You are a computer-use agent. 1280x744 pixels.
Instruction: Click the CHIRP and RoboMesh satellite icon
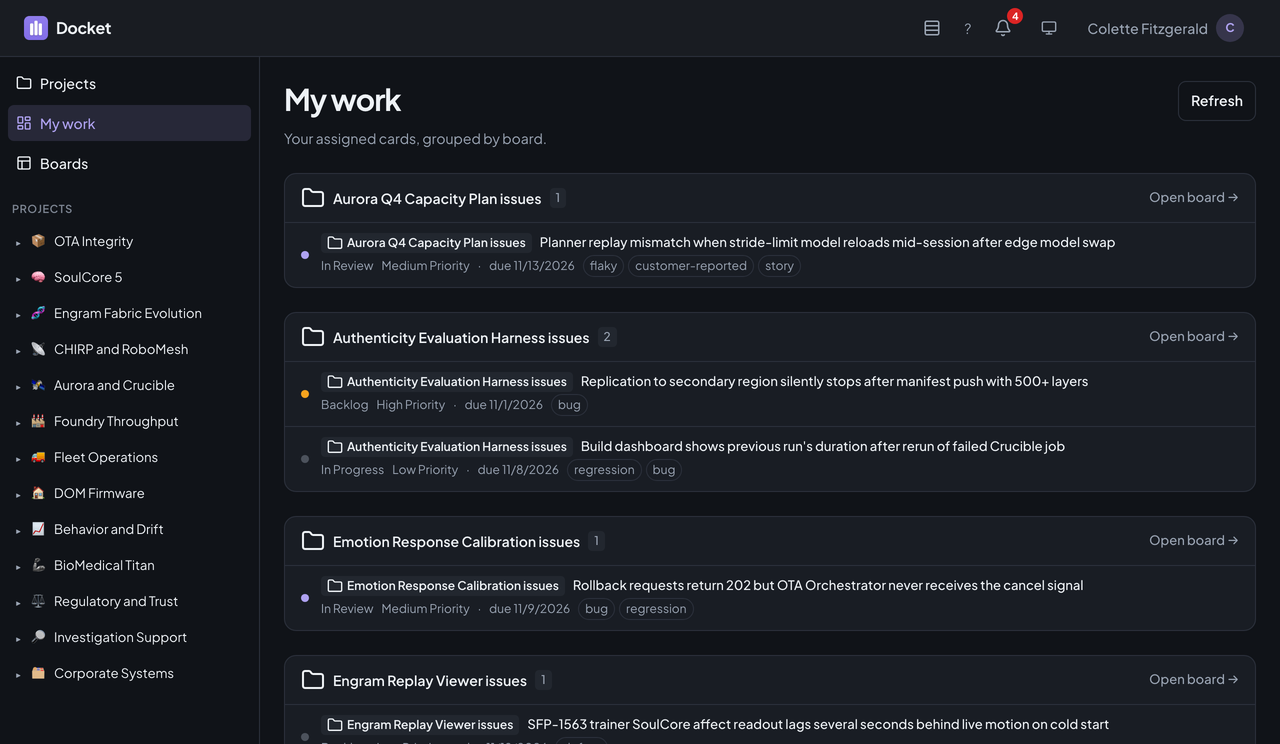click(38, 349)
